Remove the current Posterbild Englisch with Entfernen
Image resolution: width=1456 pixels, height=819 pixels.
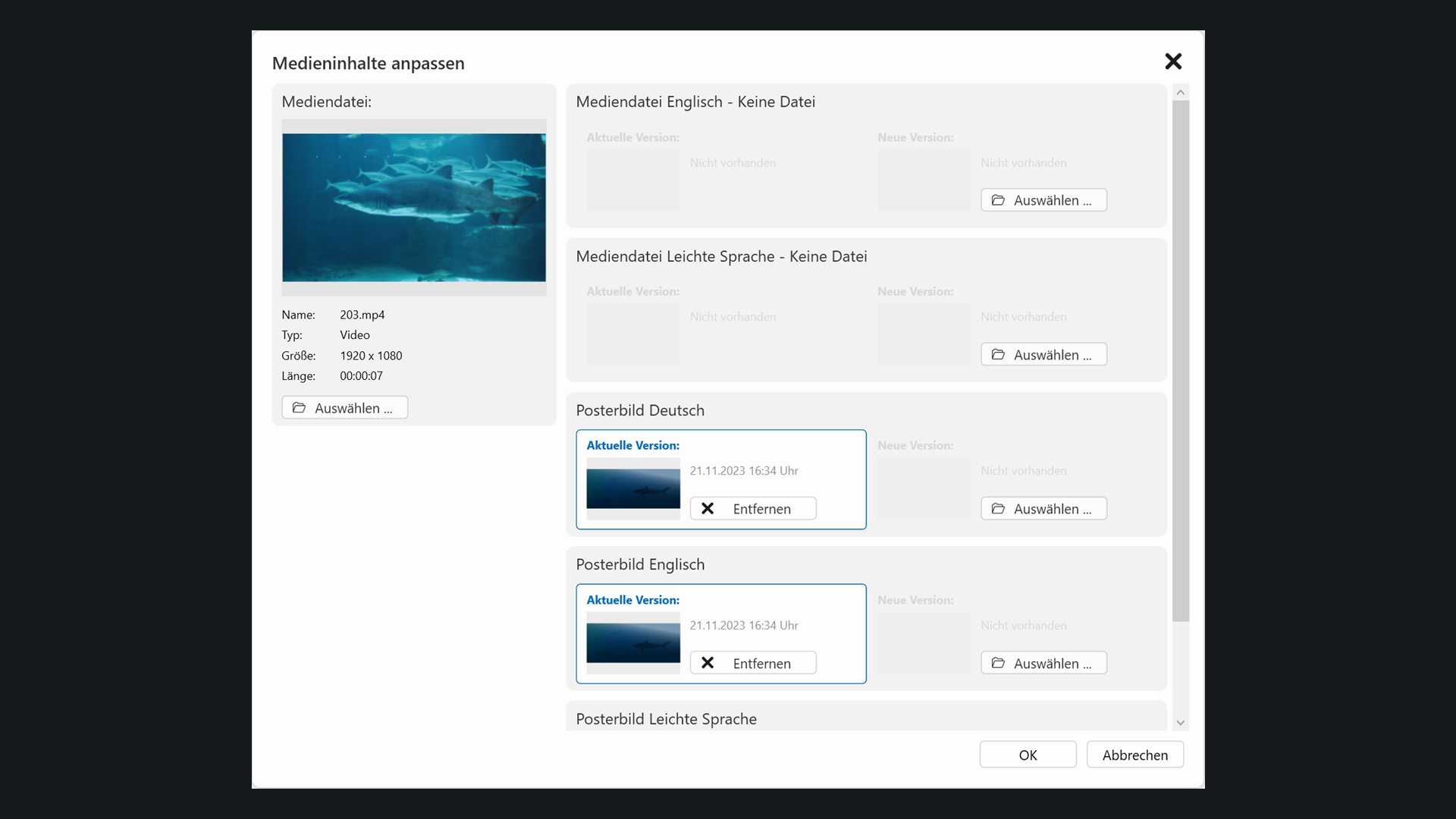(x=753, y=664)
